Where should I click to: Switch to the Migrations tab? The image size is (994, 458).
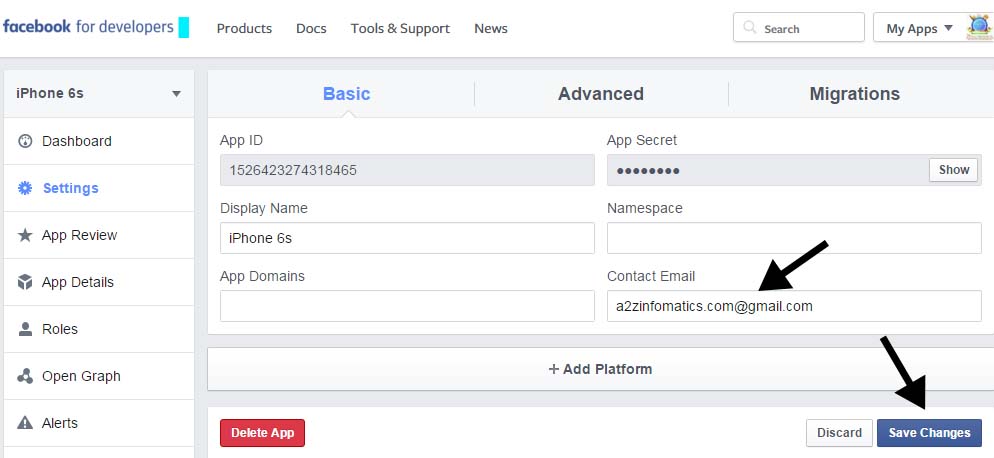pyautogui.click(x=855, y=94)
